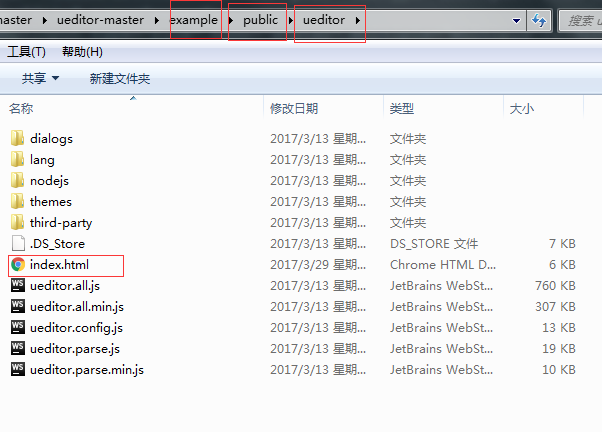This screenshot has width=602, height=432.
Task: Select the ueditor.parse.js file name
Action: click(x=75, y=349)
